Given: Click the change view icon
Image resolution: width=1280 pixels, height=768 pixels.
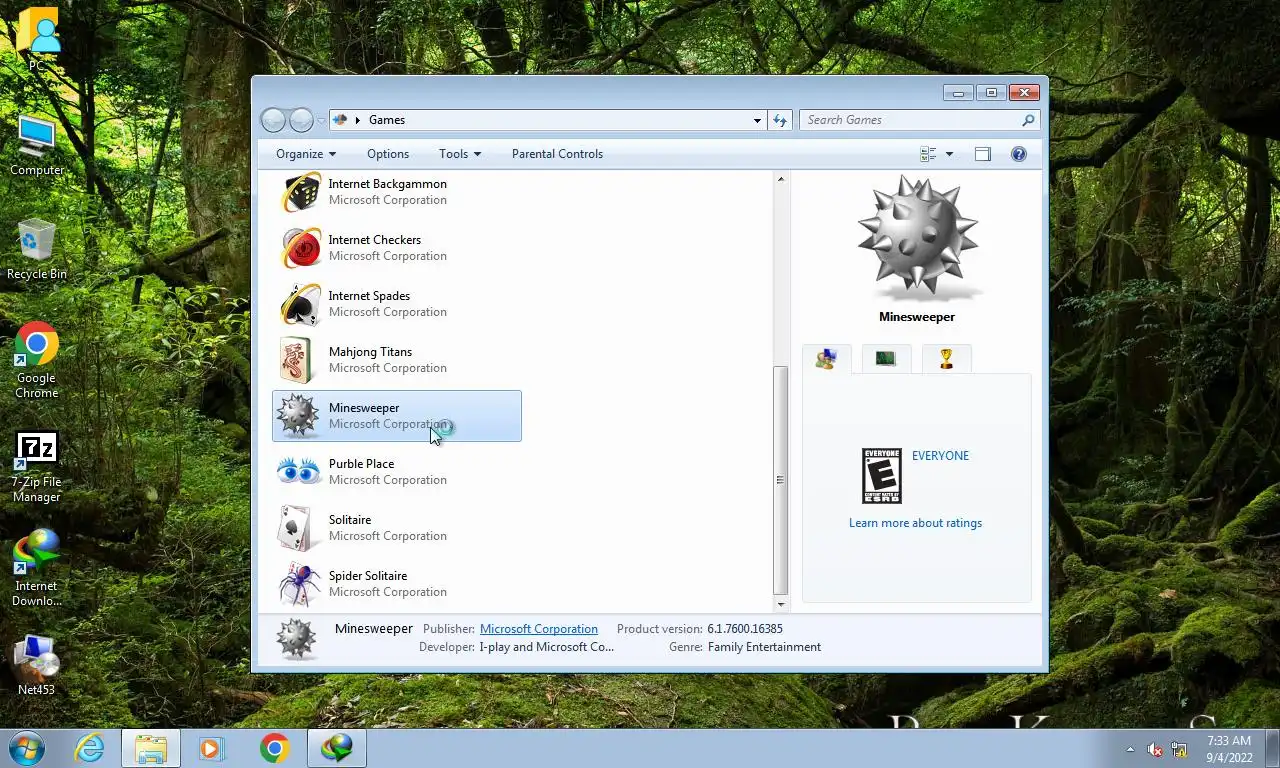Looking at the screenshot, I should pyautogui.click(x=928, y=154).
